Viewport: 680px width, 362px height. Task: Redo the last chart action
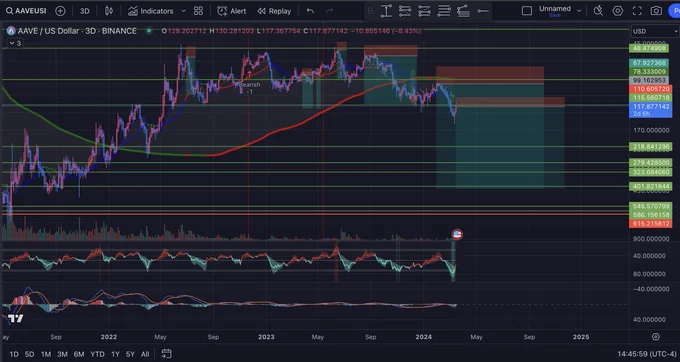click(x=329, y=11)
